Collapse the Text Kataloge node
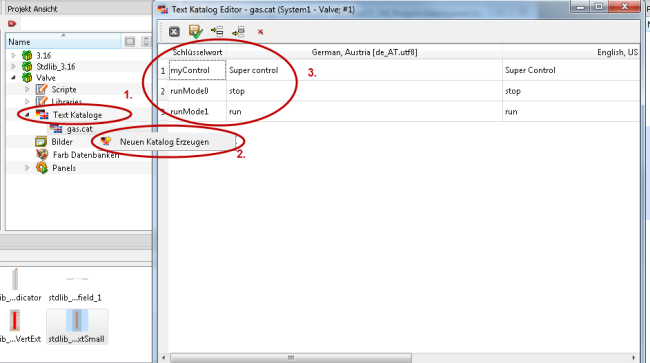This screenshot has height=363, width=650. tap(27, 115)
